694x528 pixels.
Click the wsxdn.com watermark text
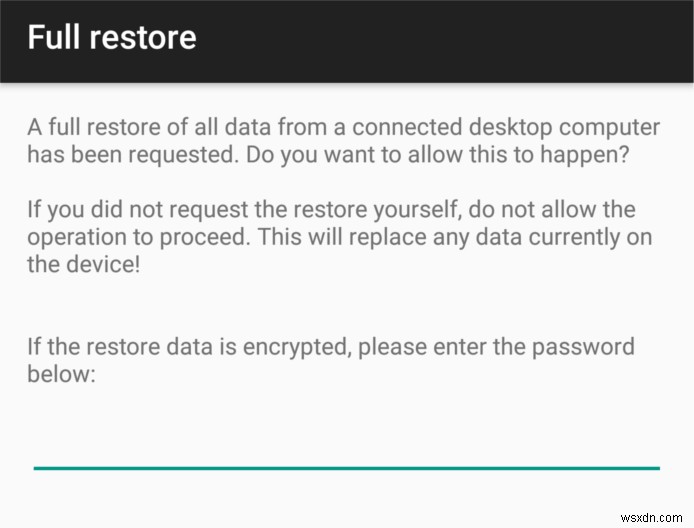tap(651, 516)
